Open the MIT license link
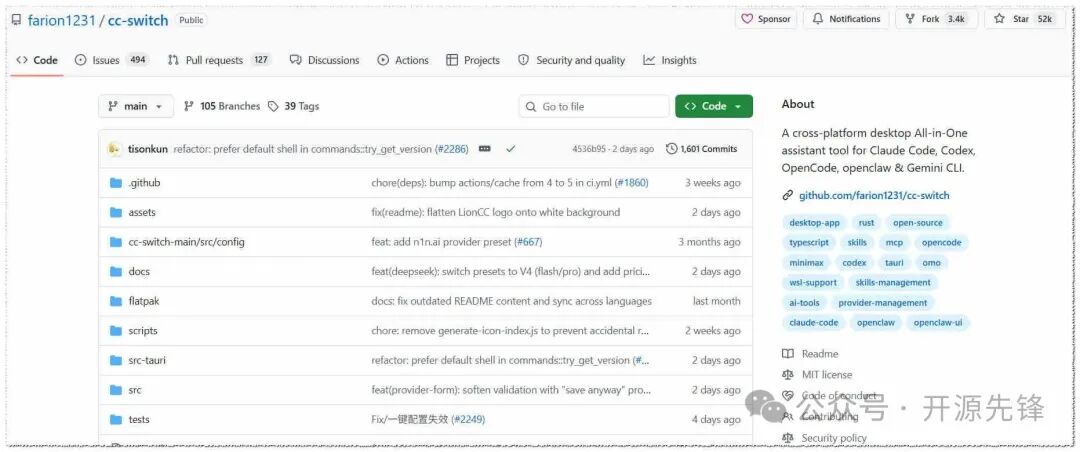This screenshot has width=1080, height=452. [x=818, y=375]
